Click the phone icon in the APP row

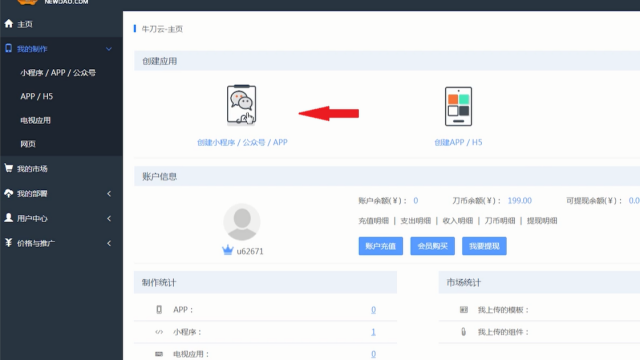tap(159, 310)
